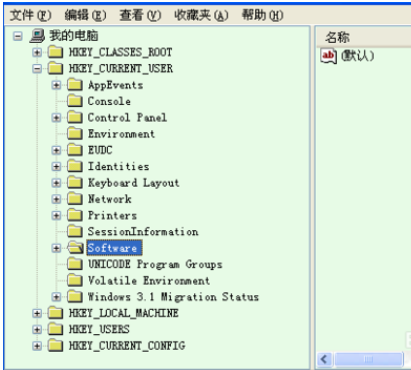The image size is (411, 370).
Task: Select the (默认) value entry
Action: (358, 56)
